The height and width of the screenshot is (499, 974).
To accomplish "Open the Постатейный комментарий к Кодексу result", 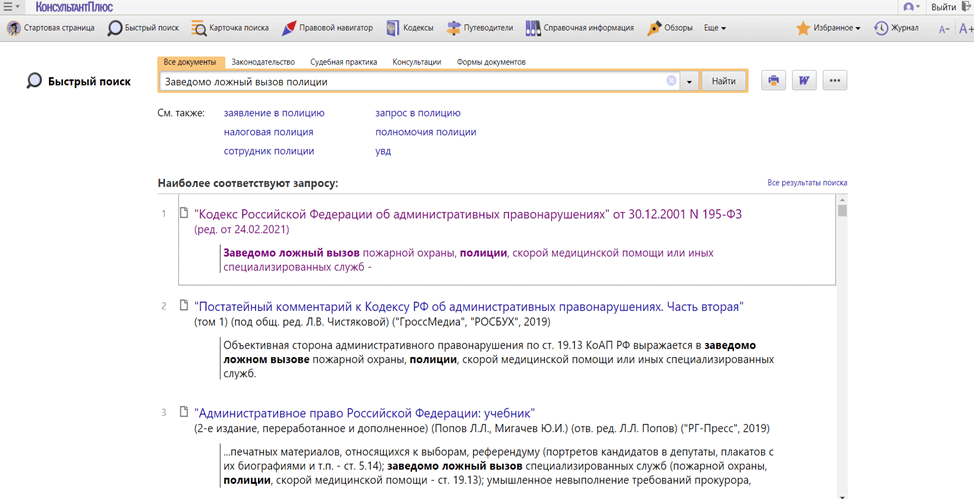I will (469, 307).
